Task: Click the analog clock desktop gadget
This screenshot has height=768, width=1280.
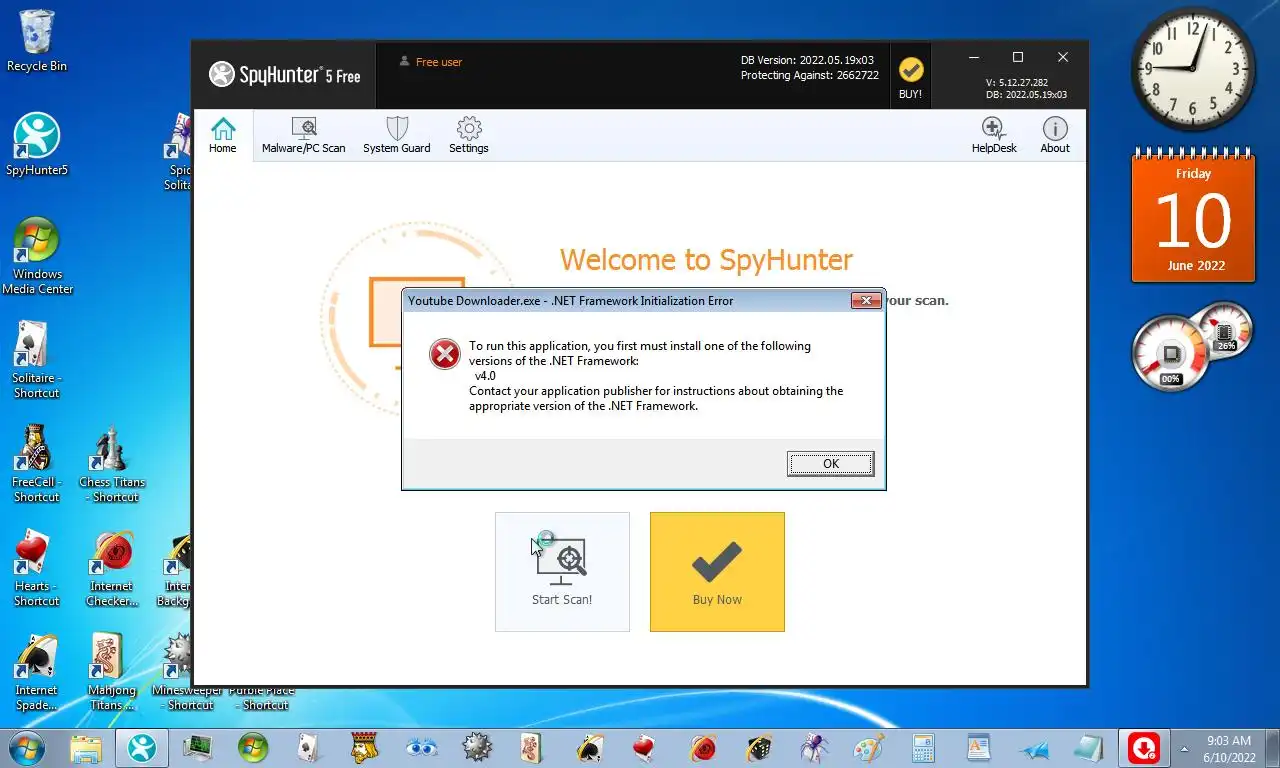Action: (1193, 69)
